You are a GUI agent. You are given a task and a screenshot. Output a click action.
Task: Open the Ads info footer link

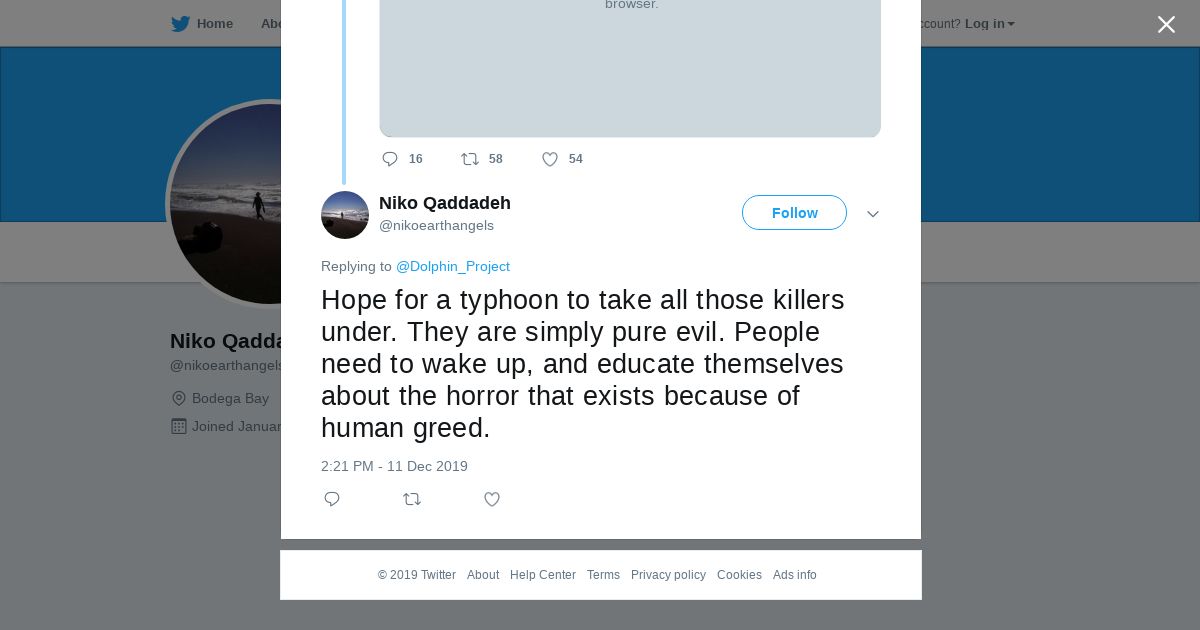point(795,575)
